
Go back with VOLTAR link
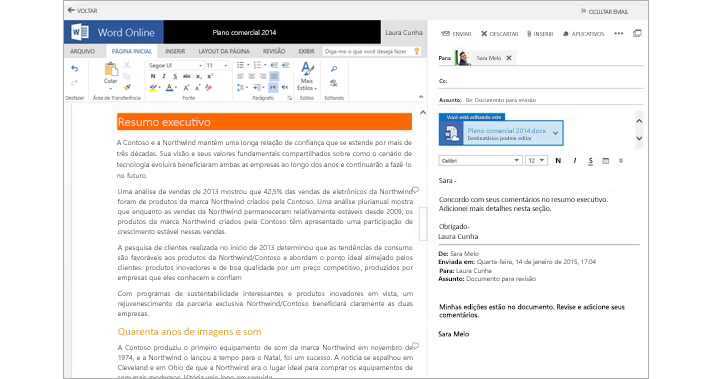pyautogui.click(x=82, y=10)
